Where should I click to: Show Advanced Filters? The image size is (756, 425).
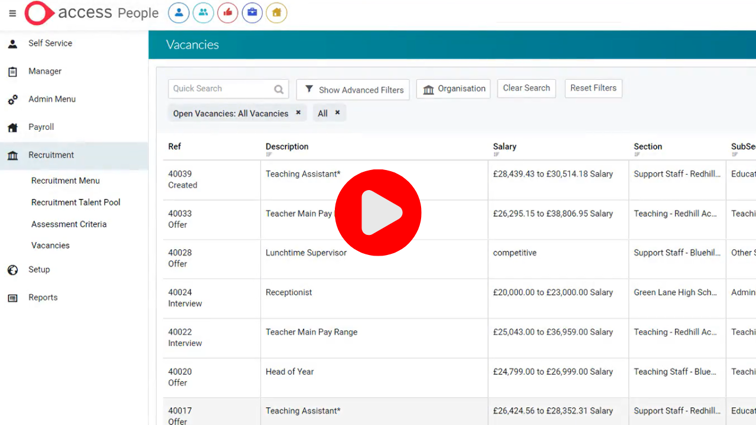click(x=353, y=90)
